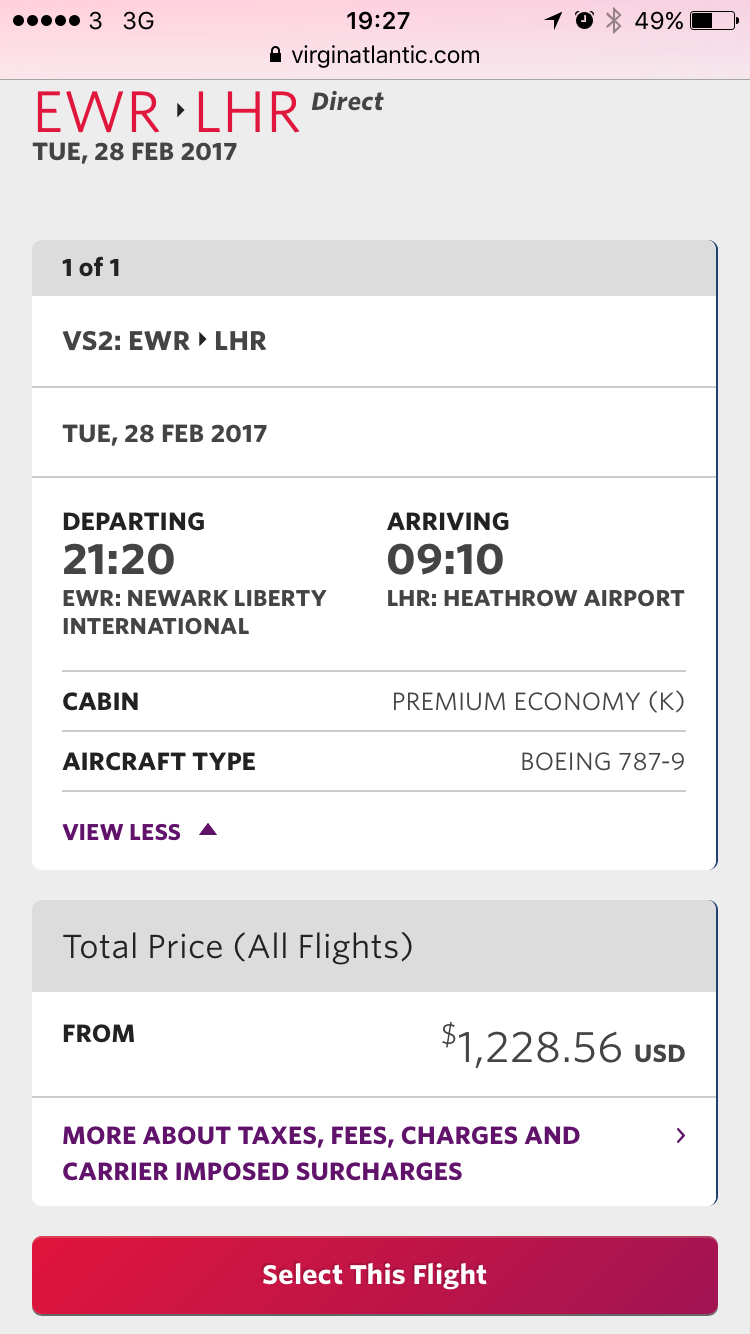Image resolution: width=750 pixels, height=1334 pixels.
Task: Tap the arrow between EWR and LHR heading
Action: pyautogui.click(x=181, y=111)
